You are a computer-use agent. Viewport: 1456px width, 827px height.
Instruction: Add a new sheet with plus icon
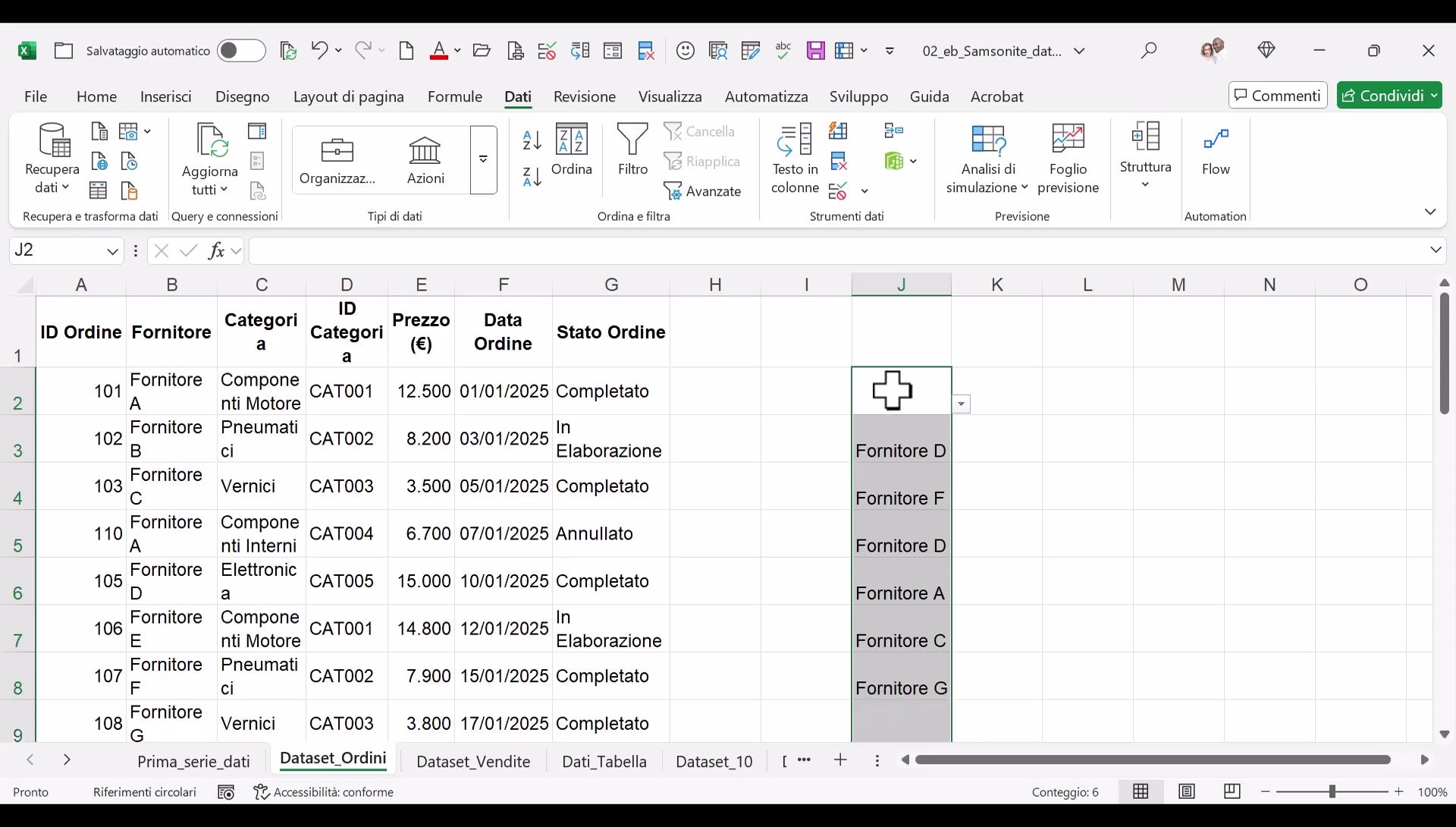tap(840, 759)
